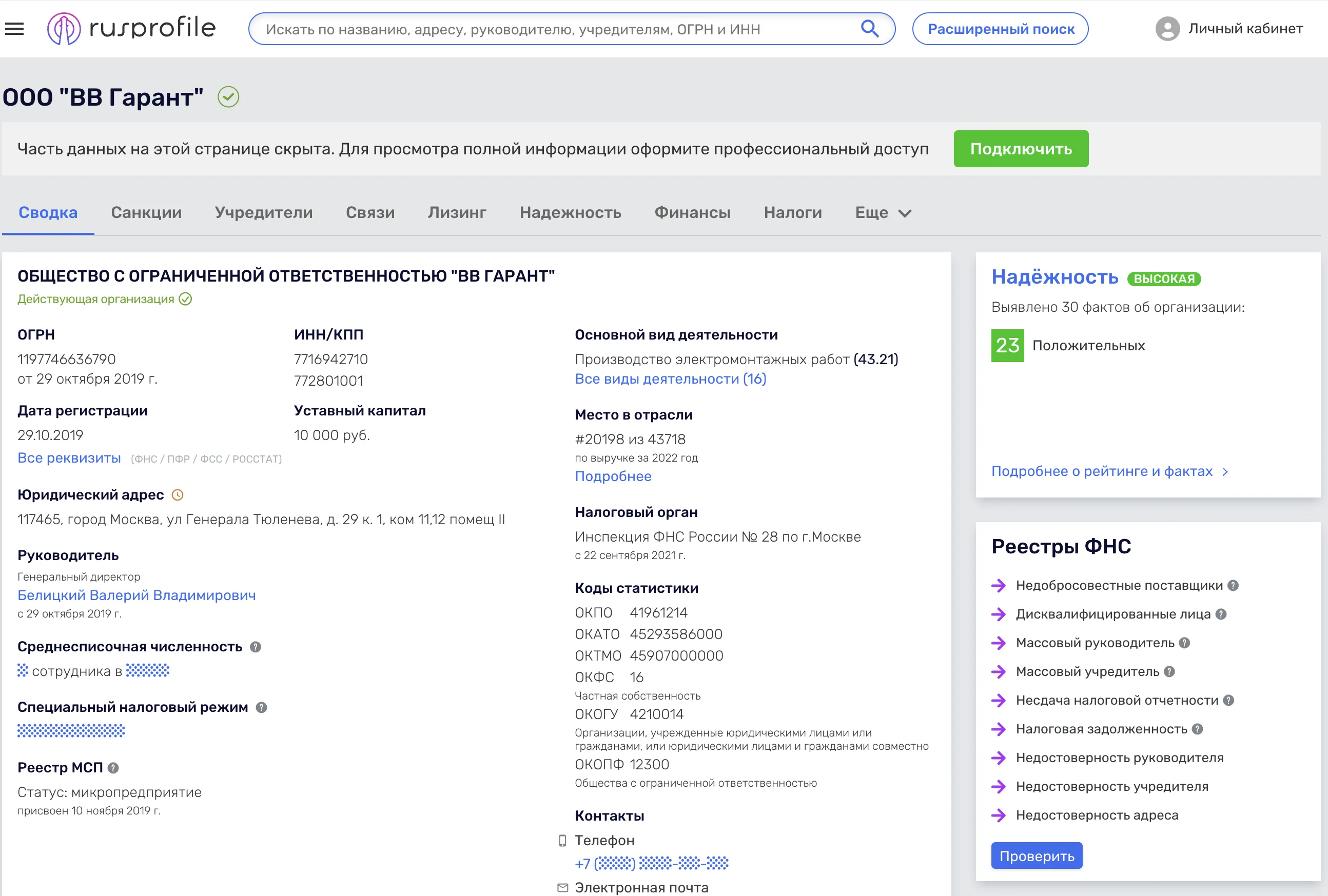Click Недостоверность адреса registry item

(1097, 815)
